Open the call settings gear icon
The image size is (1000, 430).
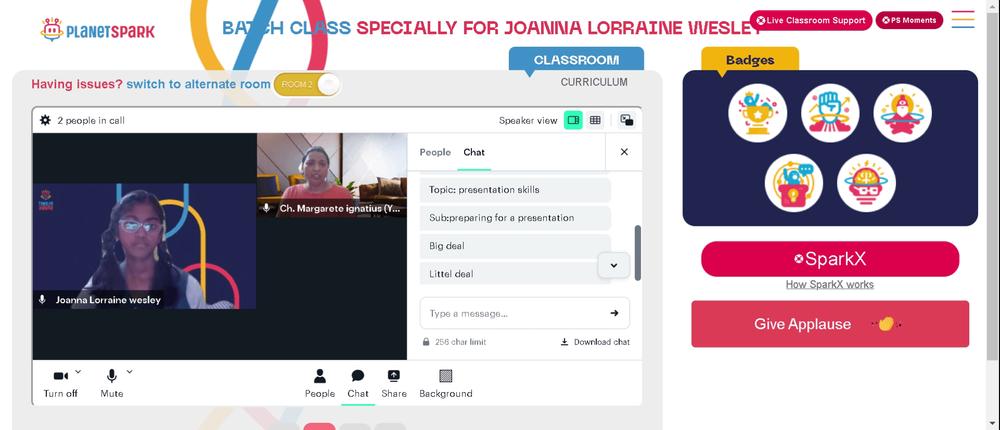coord(45,120)
